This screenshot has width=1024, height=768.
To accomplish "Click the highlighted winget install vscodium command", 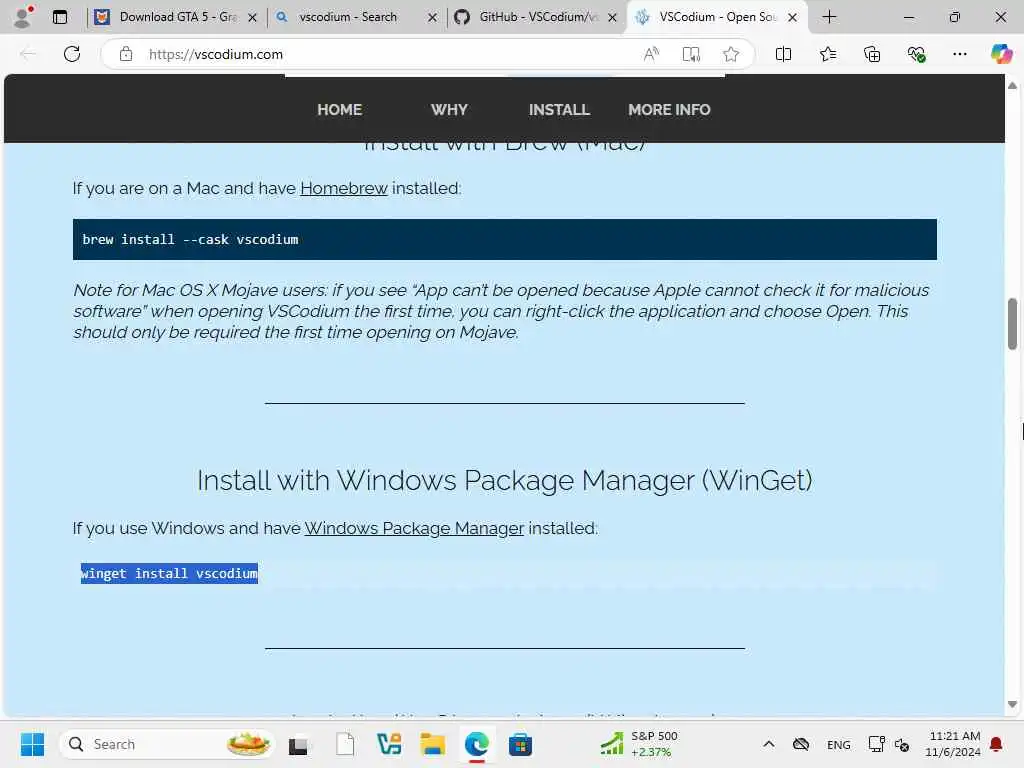I will point(169,573).
